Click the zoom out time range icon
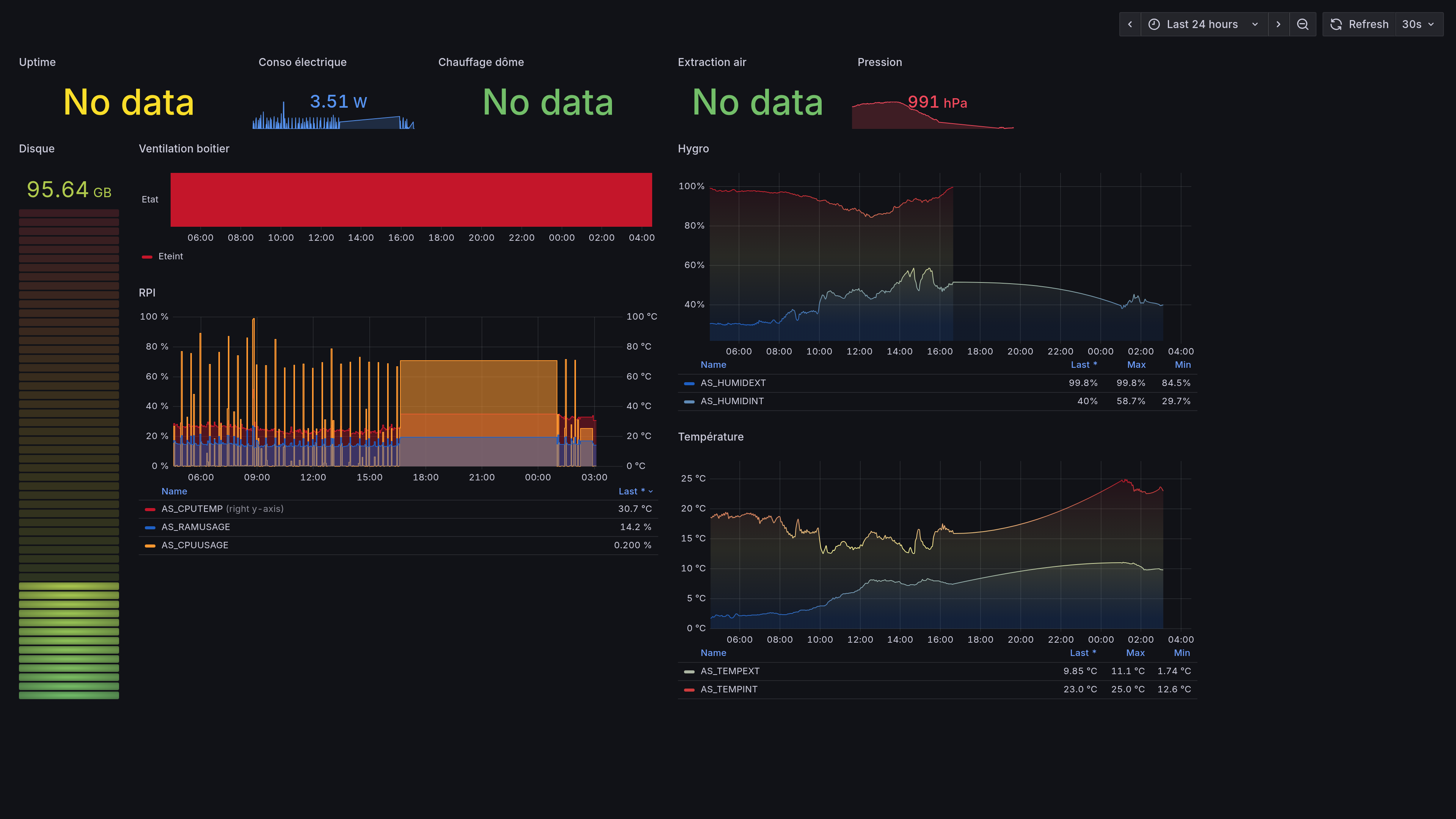 (x=1302, y=24)
